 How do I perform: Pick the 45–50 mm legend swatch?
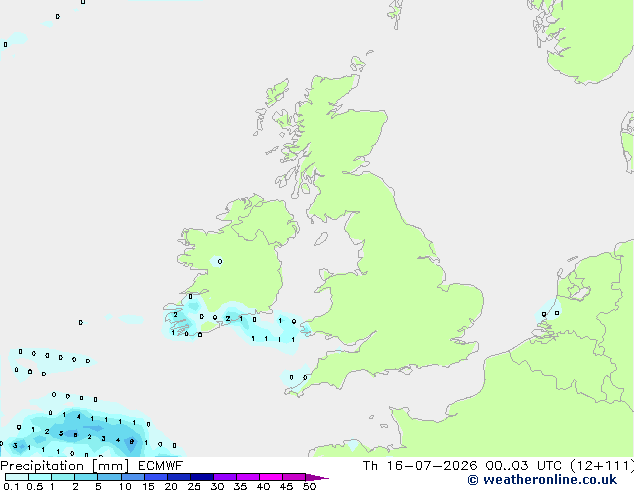pos(294,477)
